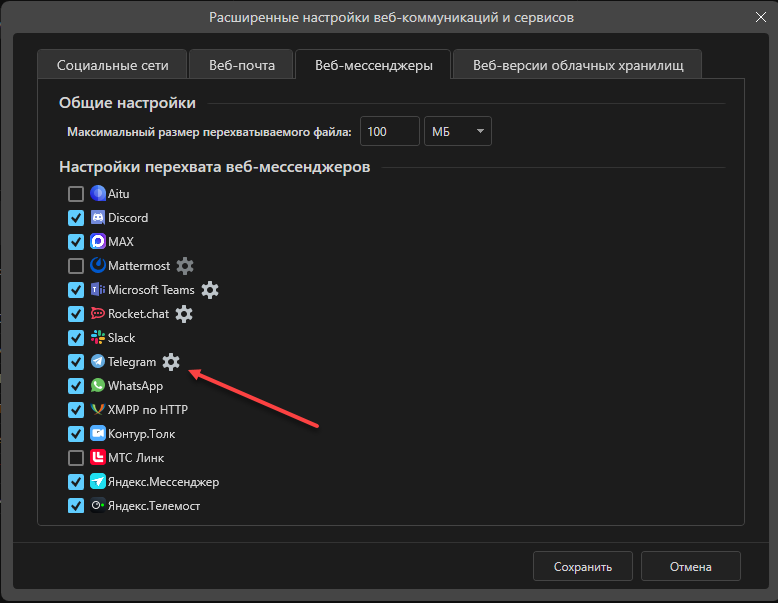Click the Telegram logo icon
Viewport: 778px width, 603px height.
pos(98,361)
